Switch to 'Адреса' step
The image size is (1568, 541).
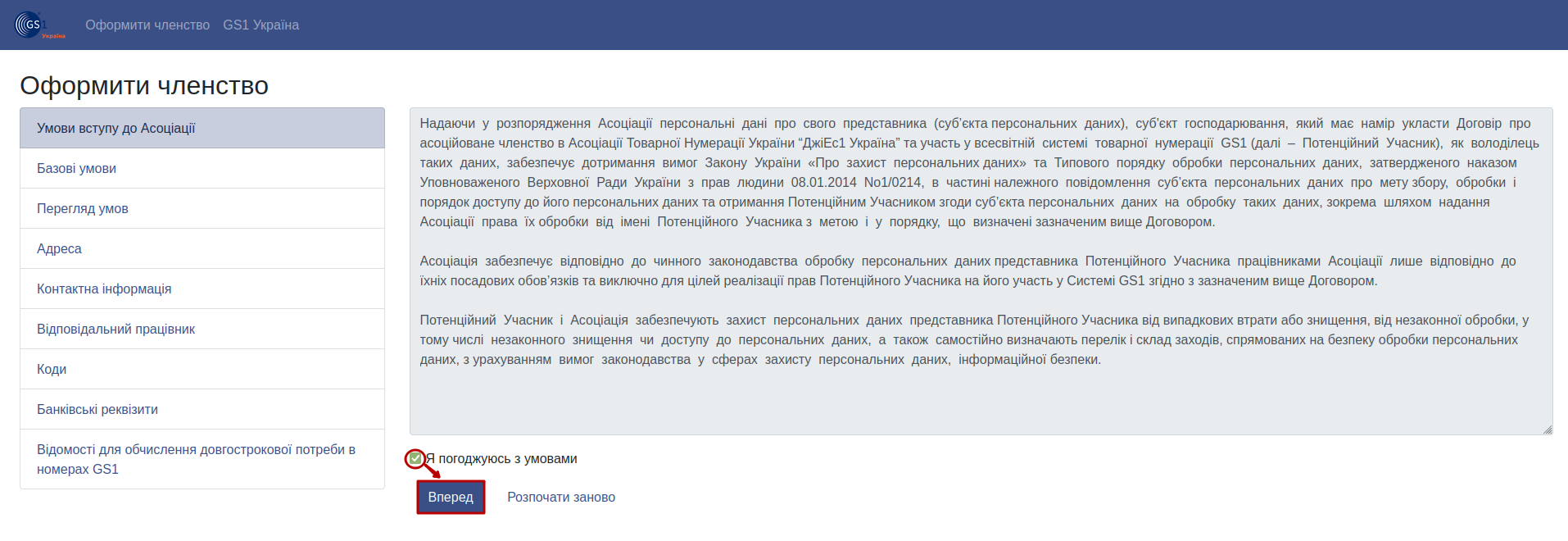click(202, 248)
